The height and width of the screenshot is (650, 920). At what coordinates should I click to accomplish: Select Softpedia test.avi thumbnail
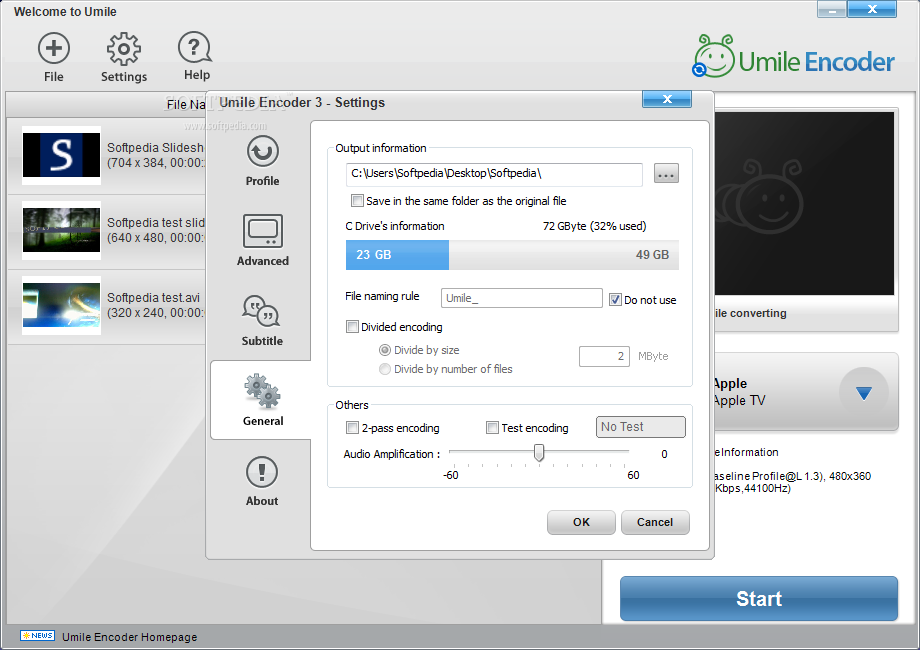click(x=62, y=306)
